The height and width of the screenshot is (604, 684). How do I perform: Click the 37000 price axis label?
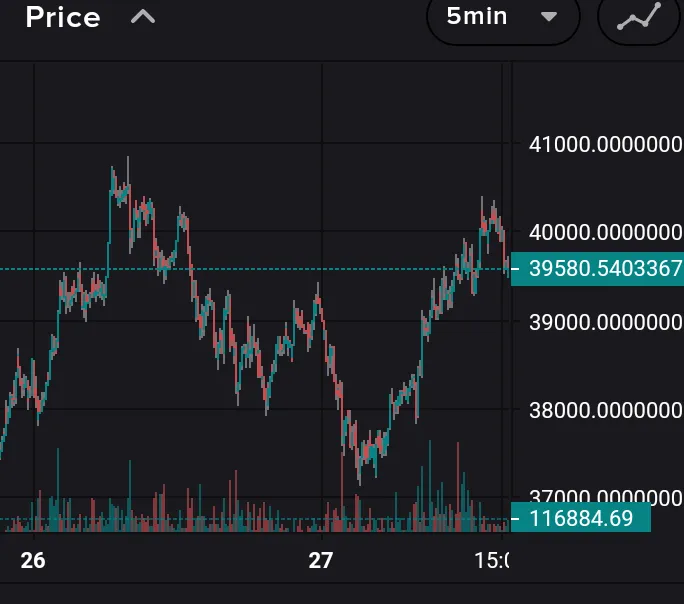pos(605,496)
